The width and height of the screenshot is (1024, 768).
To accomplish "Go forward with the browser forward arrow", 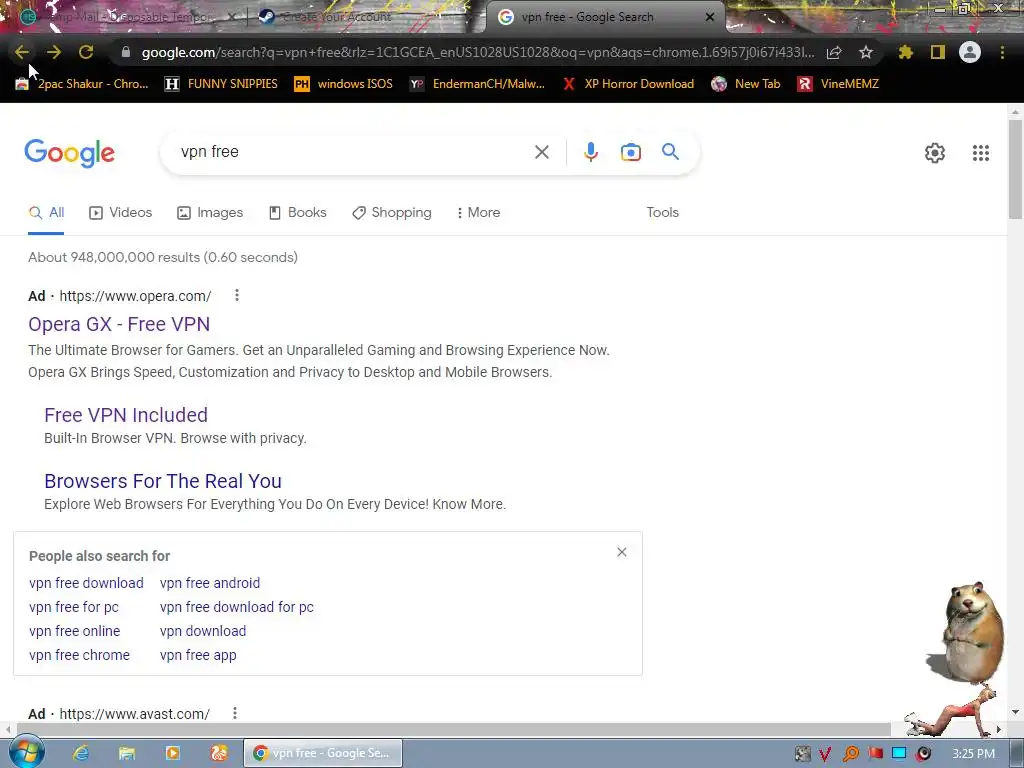I will point(54,52).
